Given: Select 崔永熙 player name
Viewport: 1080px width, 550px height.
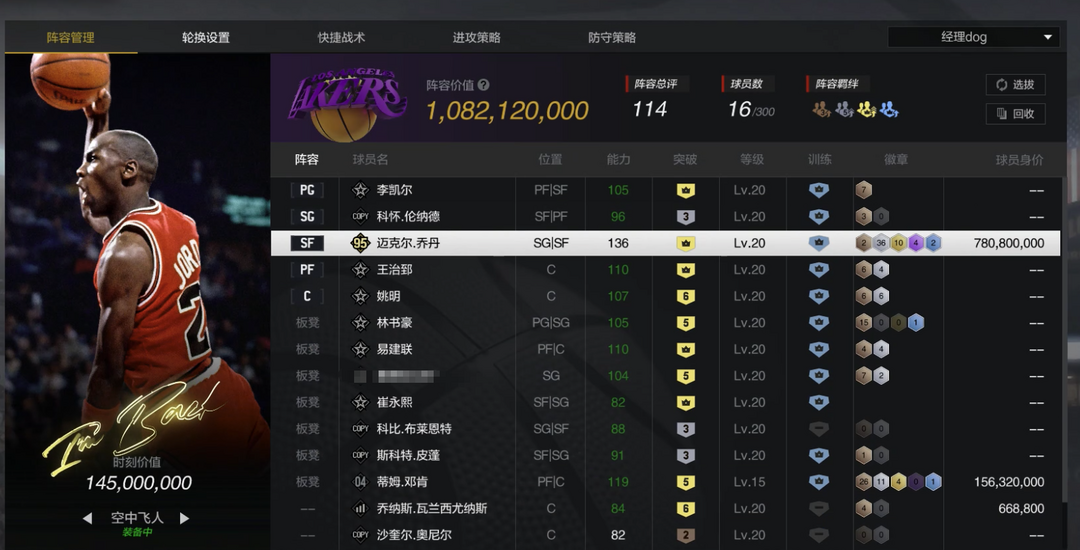Looking at the screenshot, I should 395,403.
